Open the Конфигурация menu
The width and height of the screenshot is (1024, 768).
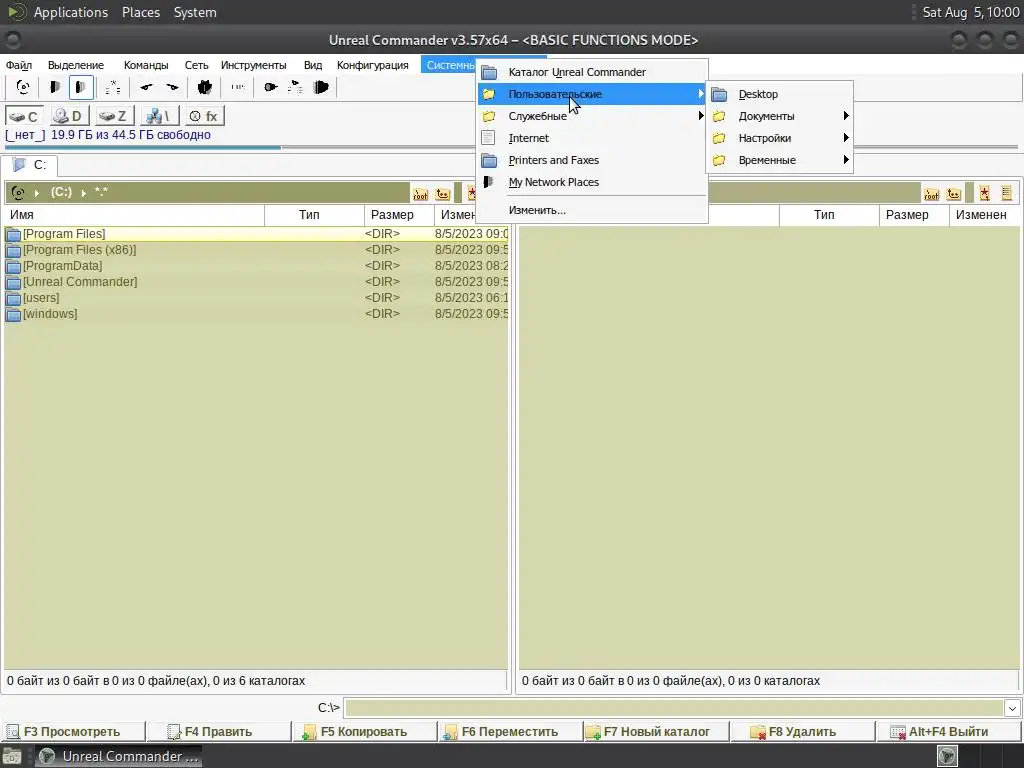tap(373, 65)
